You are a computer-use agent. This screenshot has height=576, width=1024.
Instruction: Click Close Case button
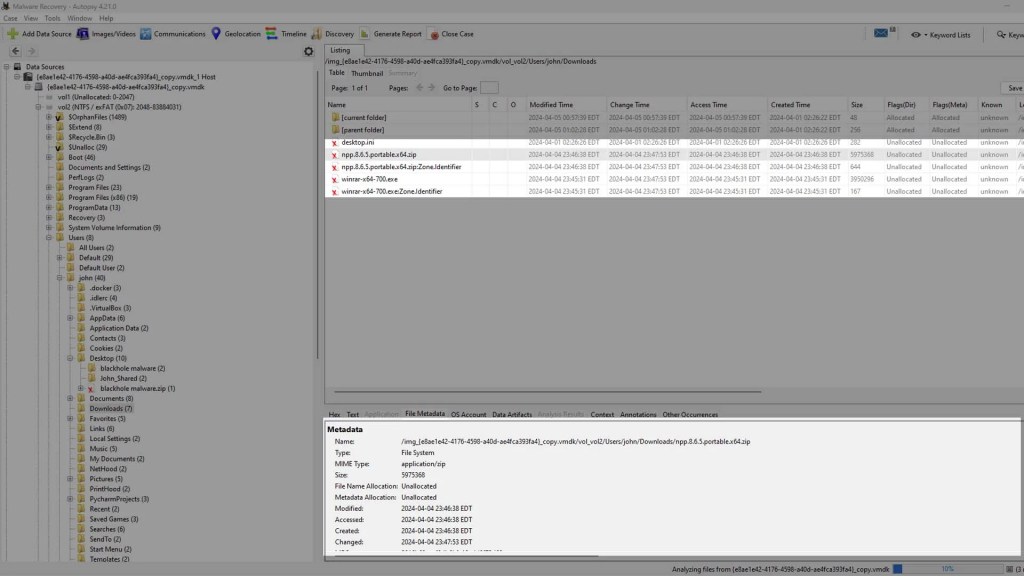click(x=451, y=34)
